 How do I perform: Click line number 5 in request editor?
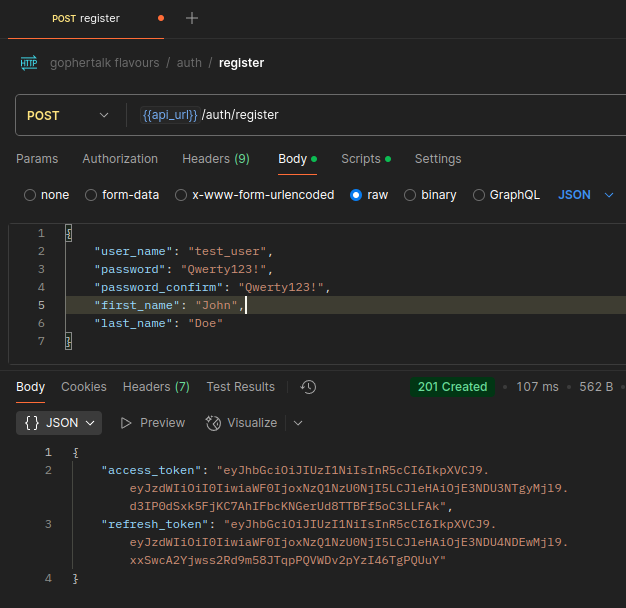41,305
